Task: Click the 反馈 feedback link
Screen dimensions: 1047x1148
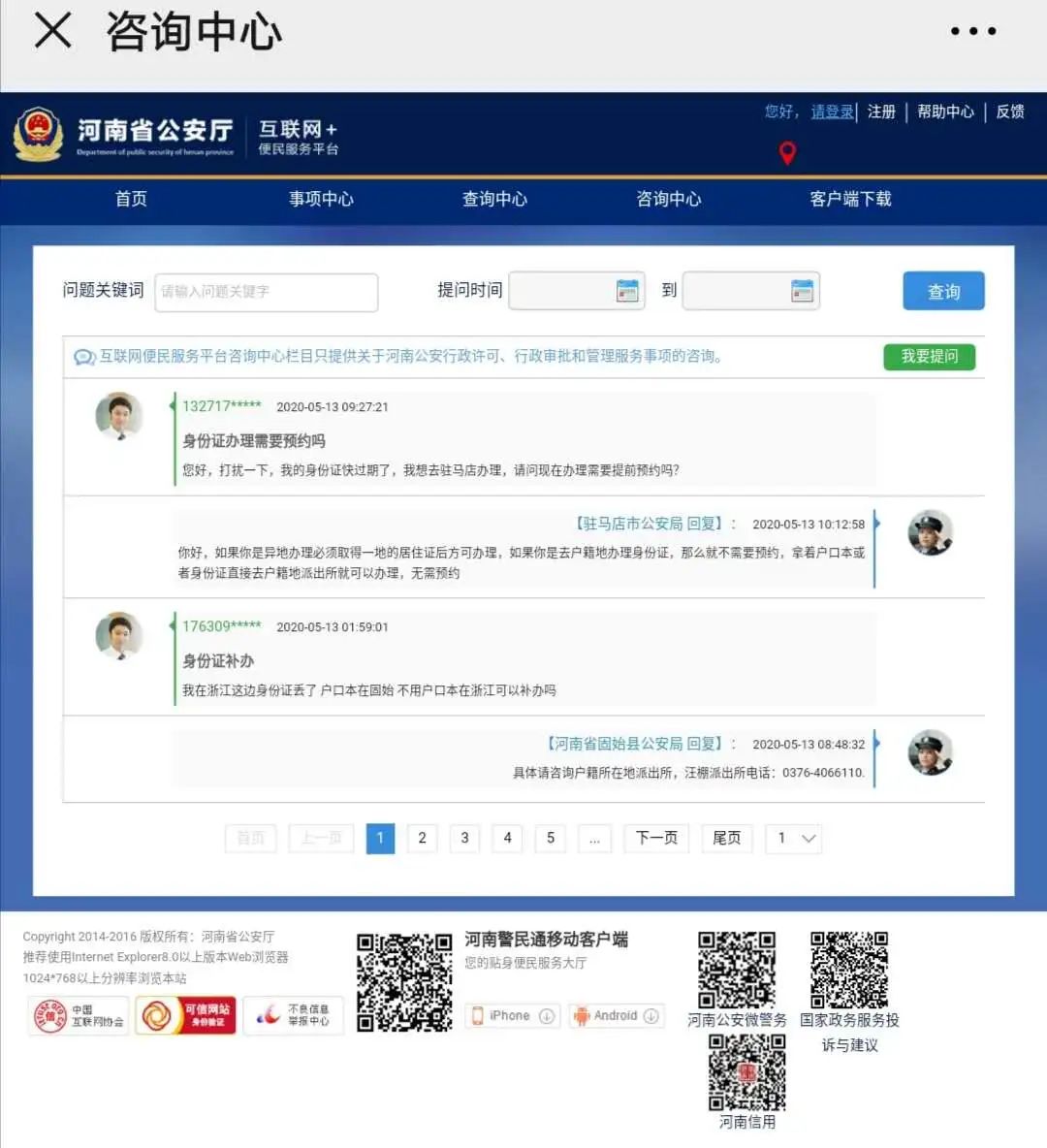Action: pyautogui.click(x=1009, y=112)
